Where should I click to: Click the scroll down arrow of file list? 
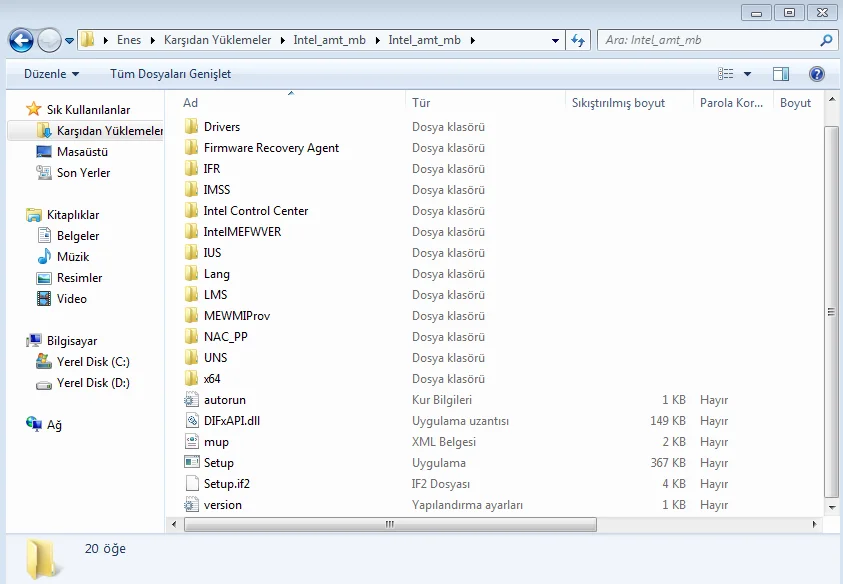832,507
